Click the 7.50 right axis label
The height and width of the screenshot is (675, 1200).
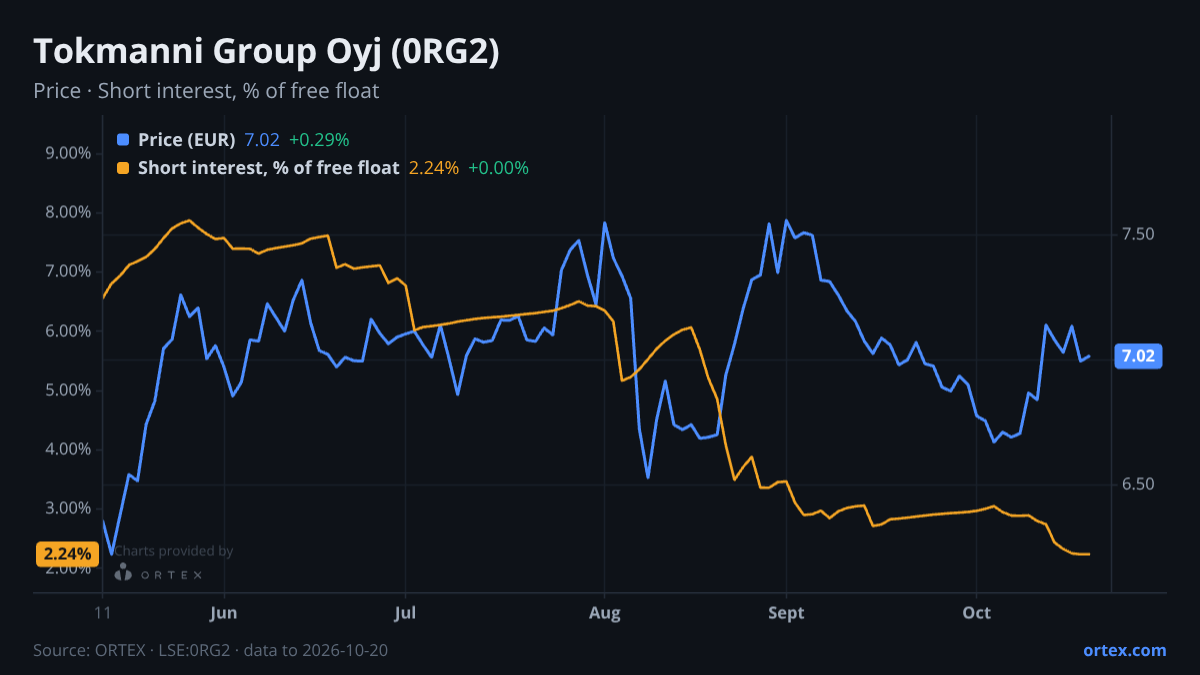pos(1138,234)
